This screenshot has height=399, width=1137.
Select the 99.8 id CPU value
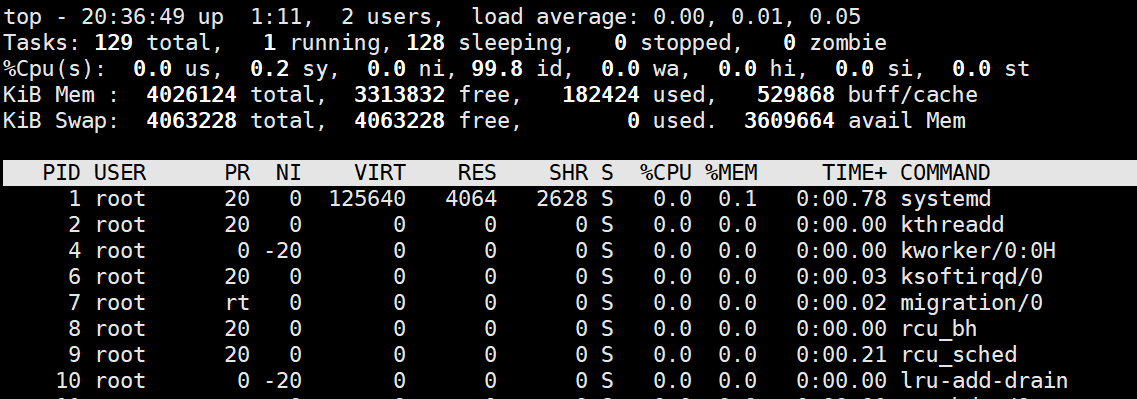(x=497, y=69)
